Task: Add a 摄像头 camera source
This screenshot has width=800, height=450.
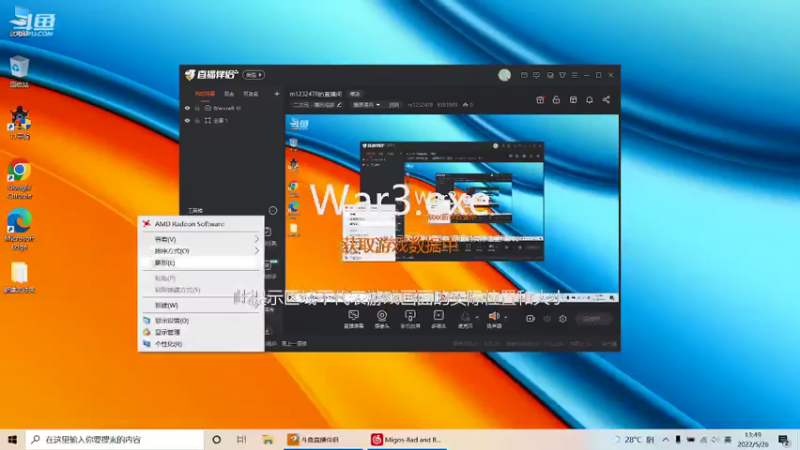Action: [382, 319]
